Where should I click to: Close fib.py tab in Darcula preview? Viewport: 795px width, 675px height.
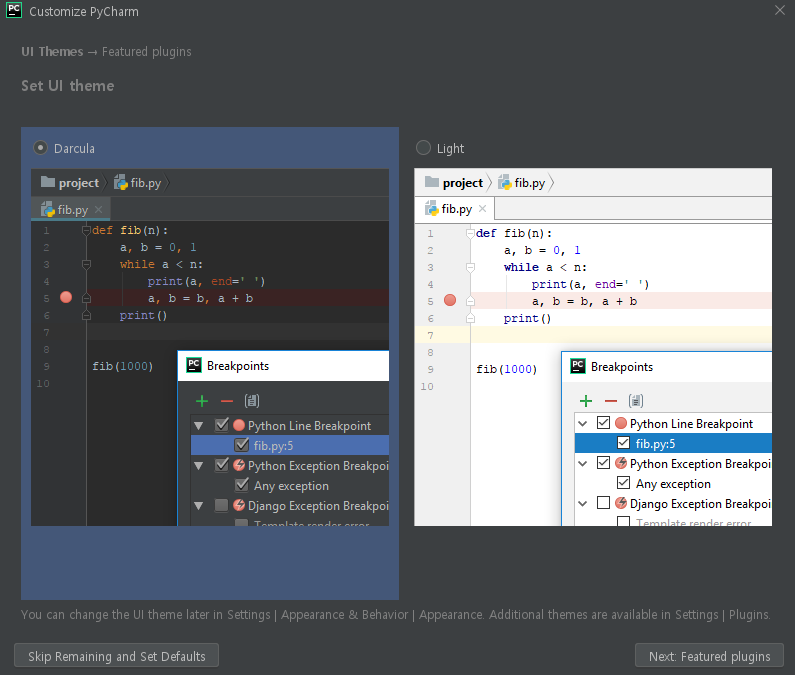[98, 209]
